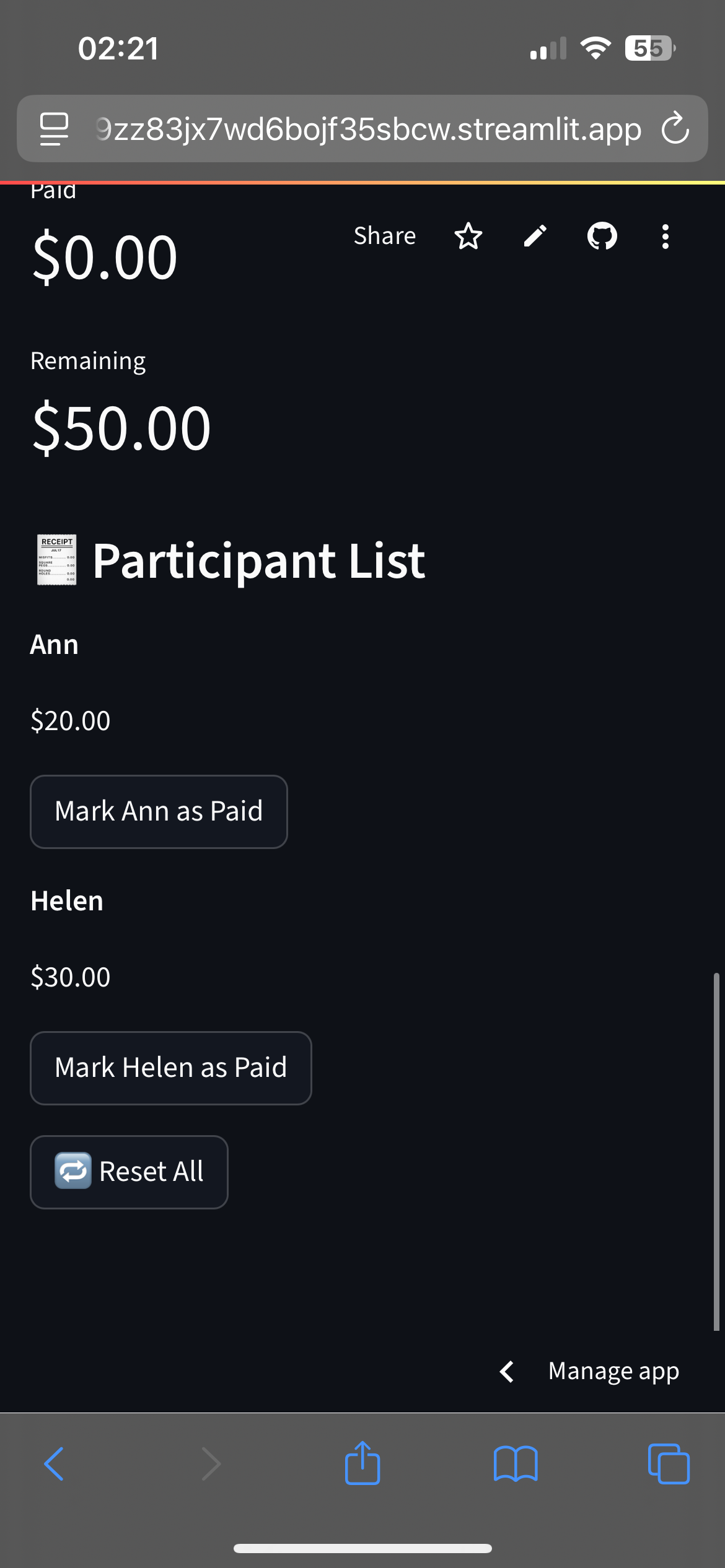The image size is (725, 1568).
Task: Open the page settings icon in address bar
Action: [54, 129]
